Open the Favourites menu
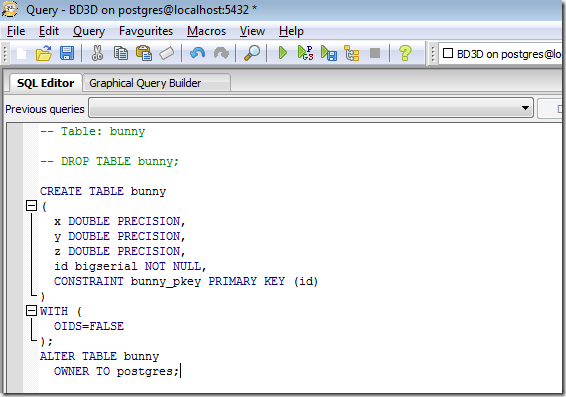566x397 pixels. (x=146, y=31)
